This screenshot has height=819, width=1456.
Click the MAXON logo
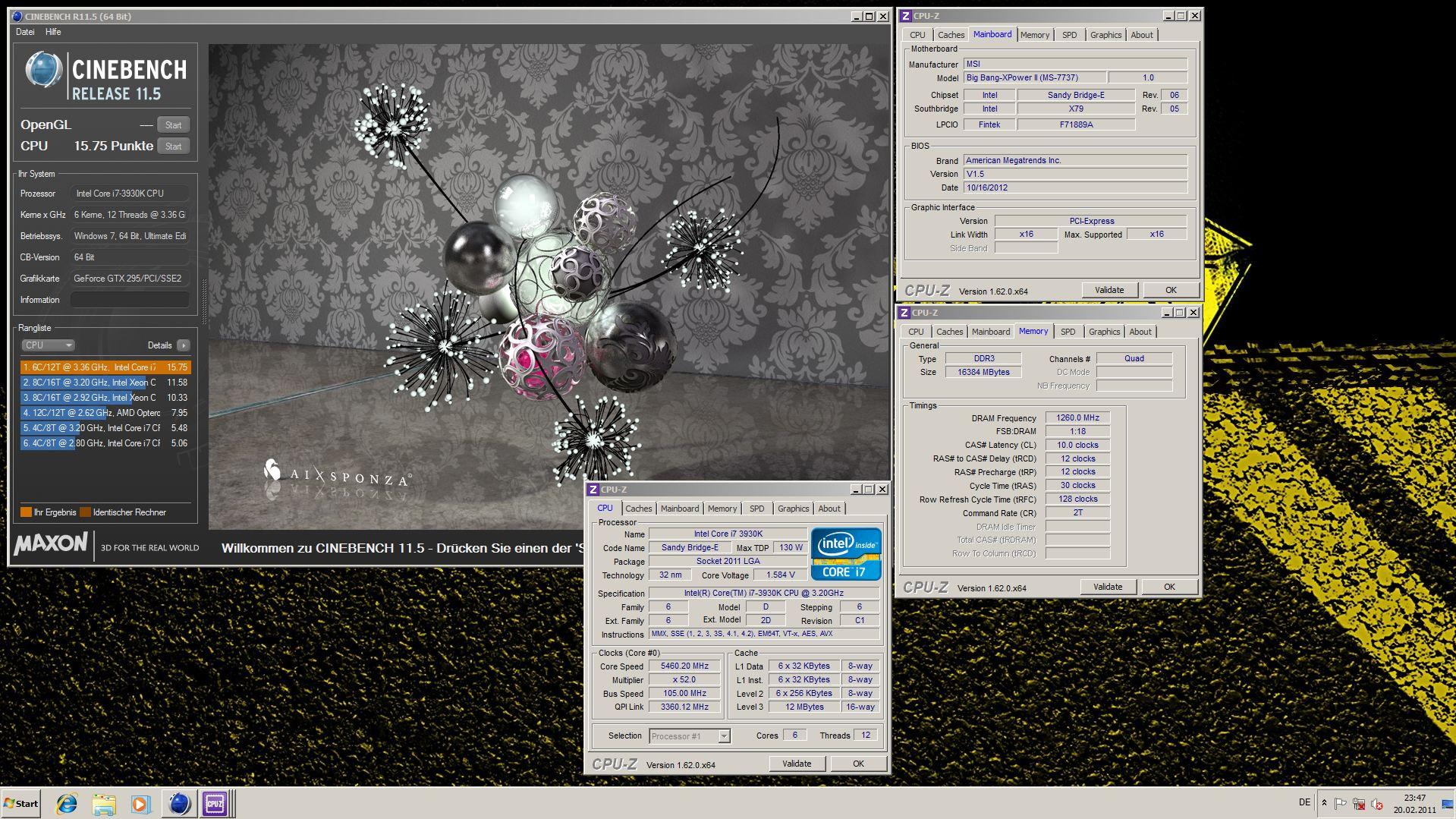51,543
